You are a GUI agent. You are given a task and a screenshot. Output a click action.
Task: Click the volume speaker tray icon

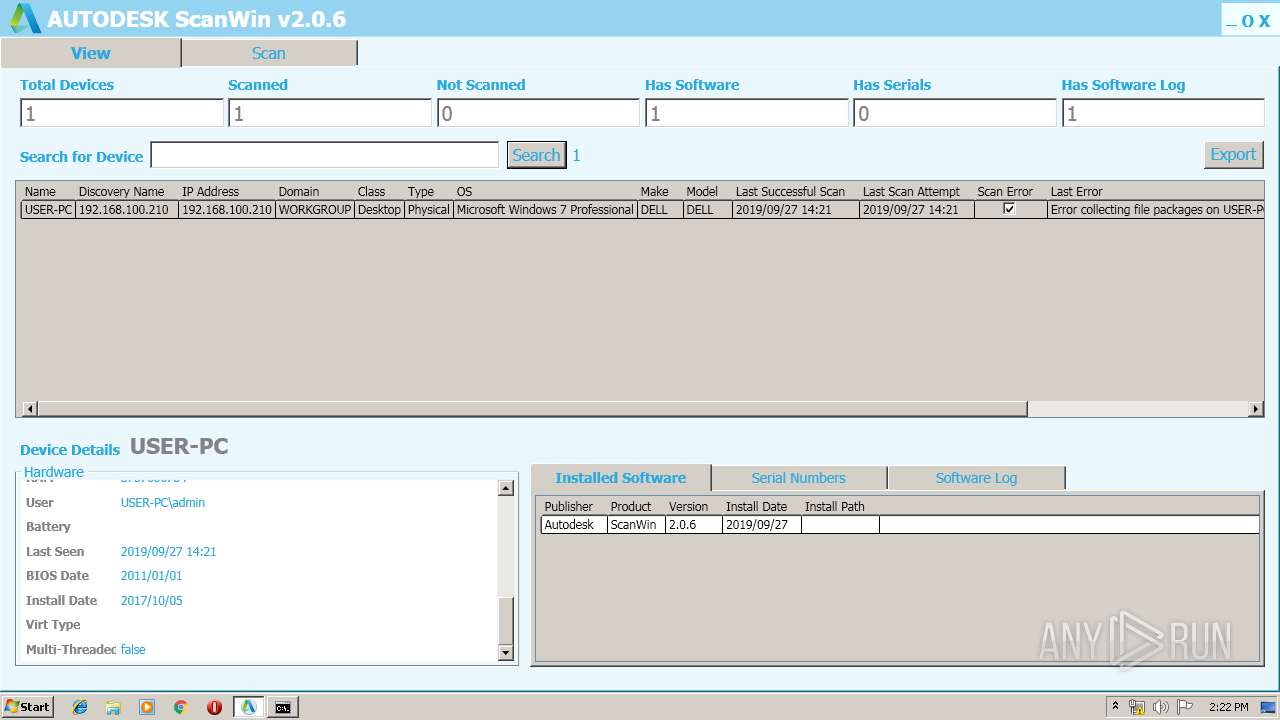(x=1160, y=707)
